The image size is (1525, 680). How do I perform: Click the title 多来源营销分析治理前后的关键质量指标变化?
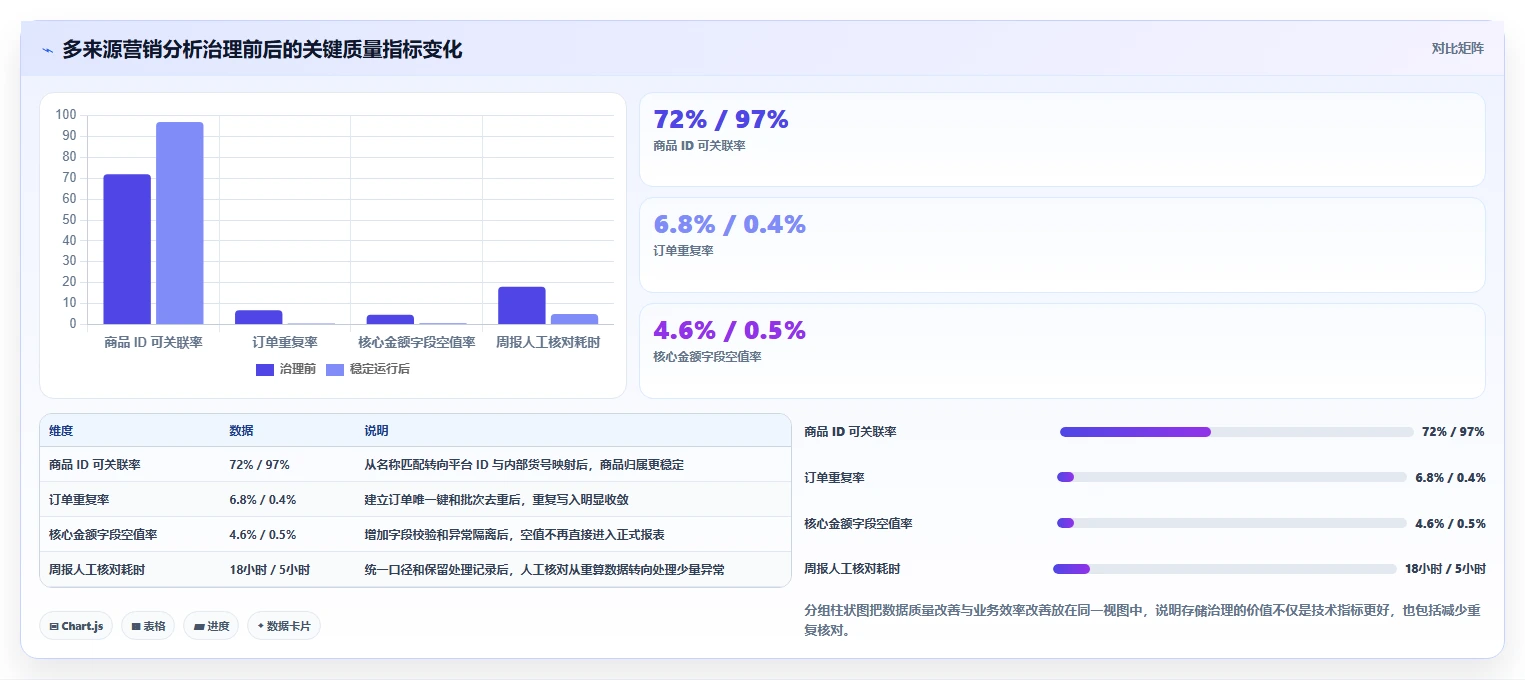(x=262, y=49)
